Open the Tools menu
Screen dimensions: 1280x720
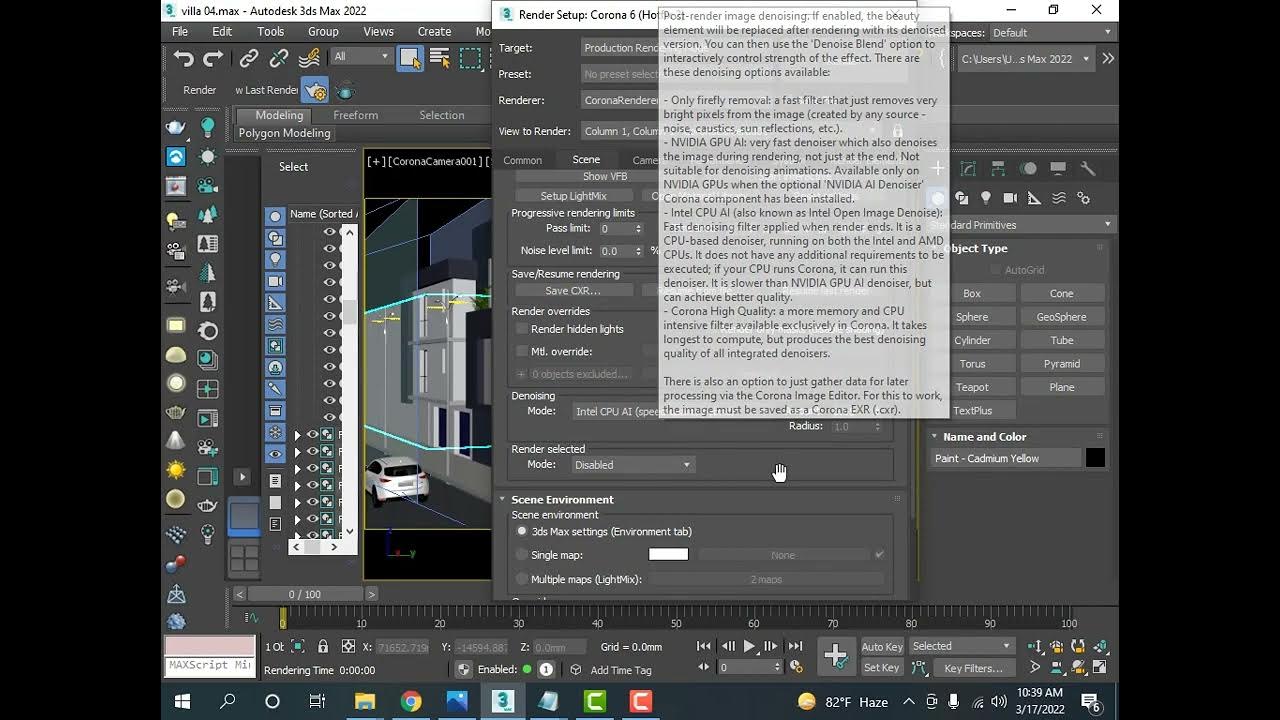click(x=270, y=32)
